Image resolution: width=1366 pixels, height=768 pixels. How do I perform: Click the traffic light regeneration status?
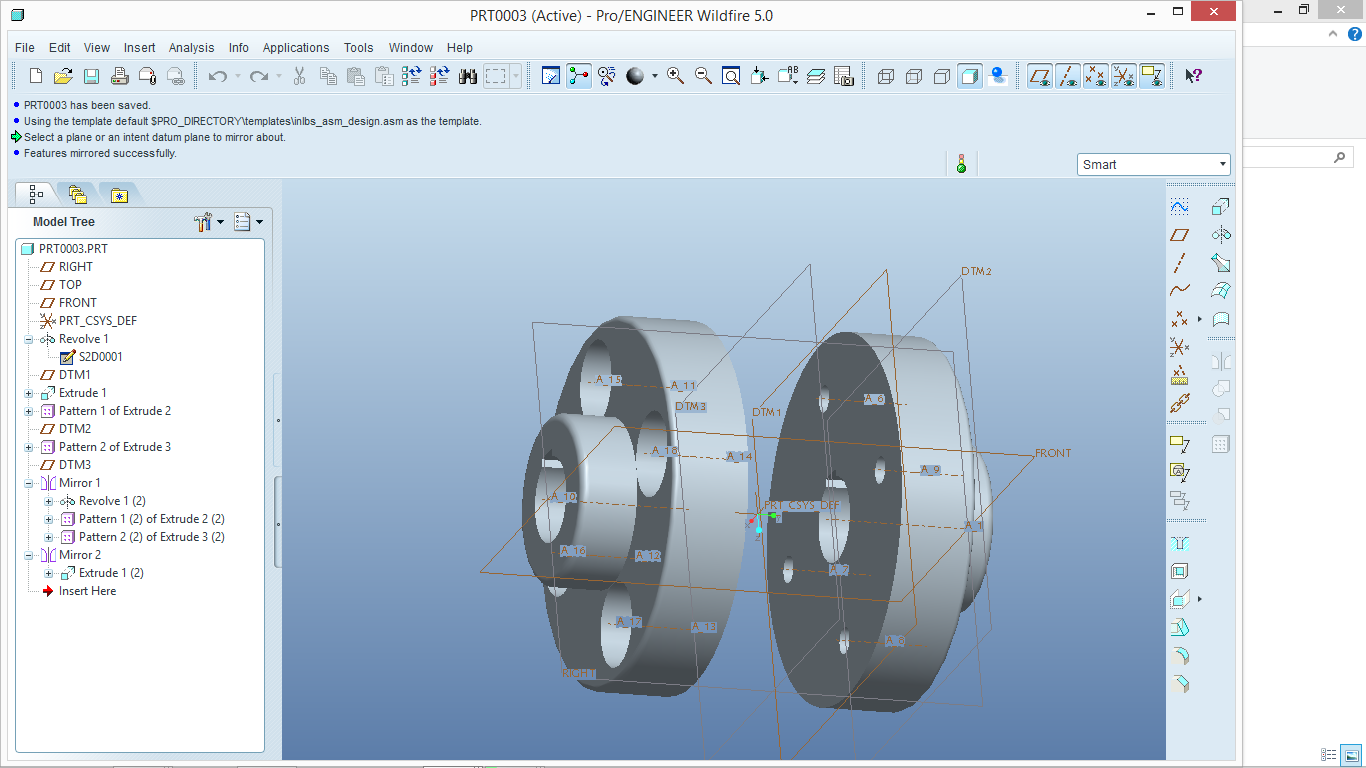[962, 164]
